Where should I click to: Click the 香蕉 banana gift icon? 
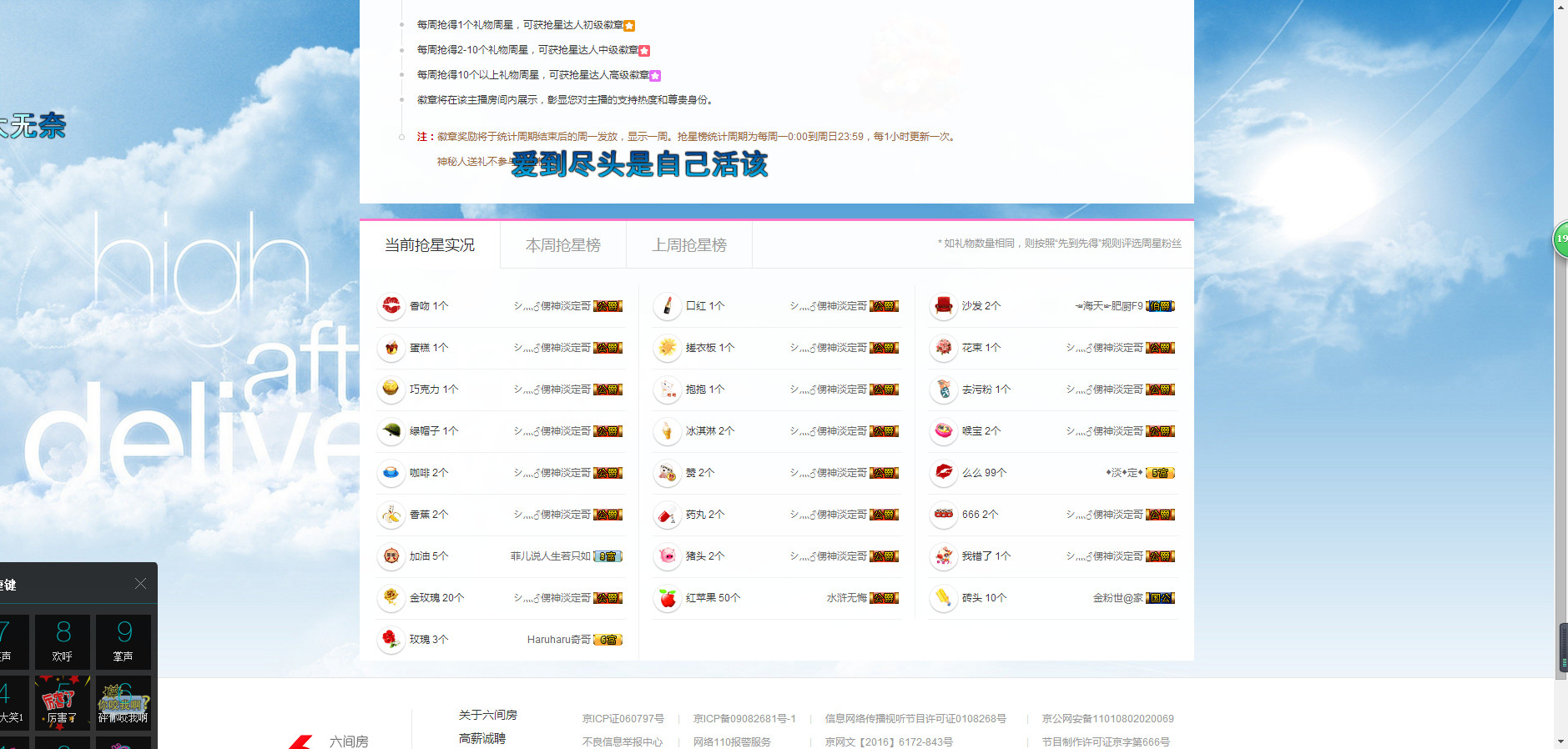click(391, 515)
